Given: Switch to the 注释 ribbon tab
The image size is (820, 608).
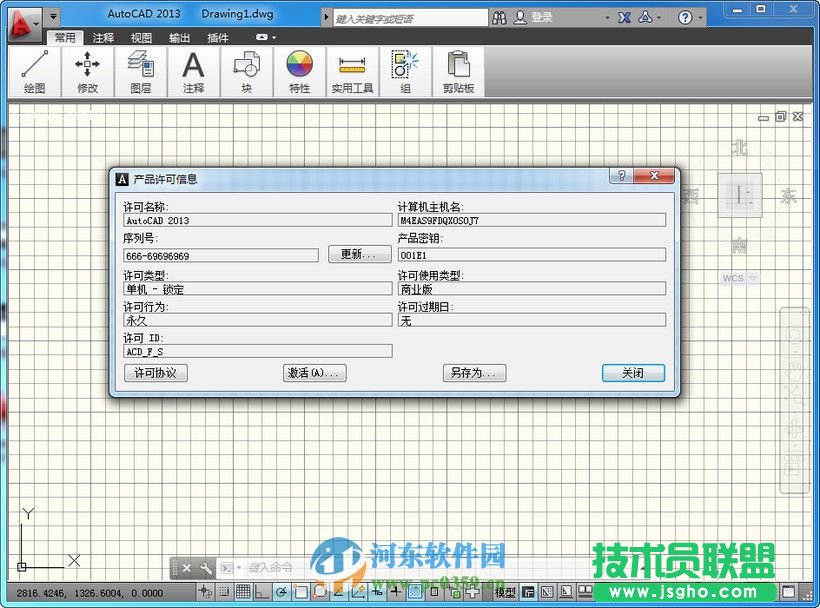Looking at the screenshot, I should [x=103, y=37].
